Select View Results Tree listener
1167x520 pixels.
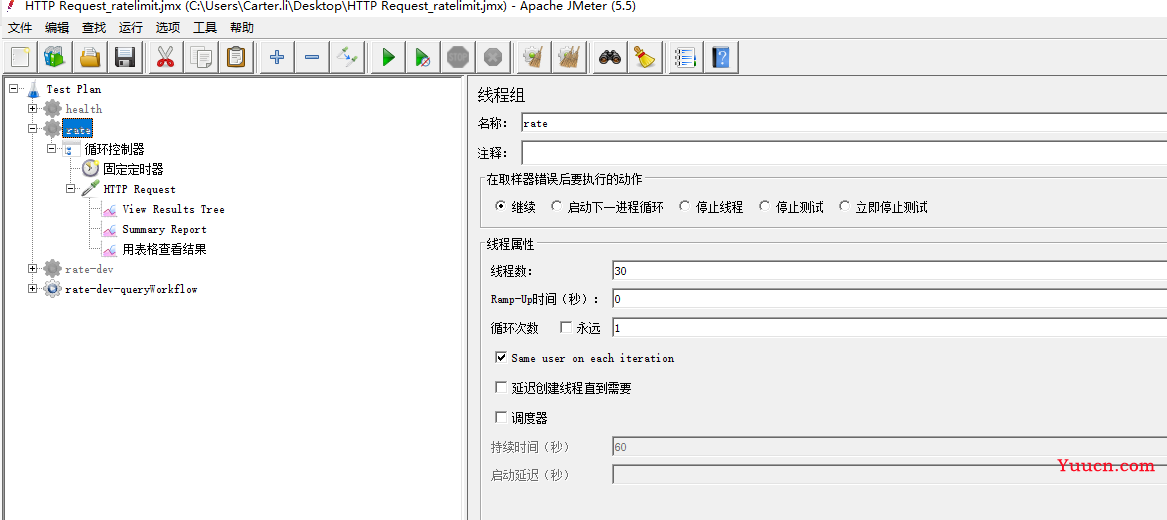click(x=173, y=209)
